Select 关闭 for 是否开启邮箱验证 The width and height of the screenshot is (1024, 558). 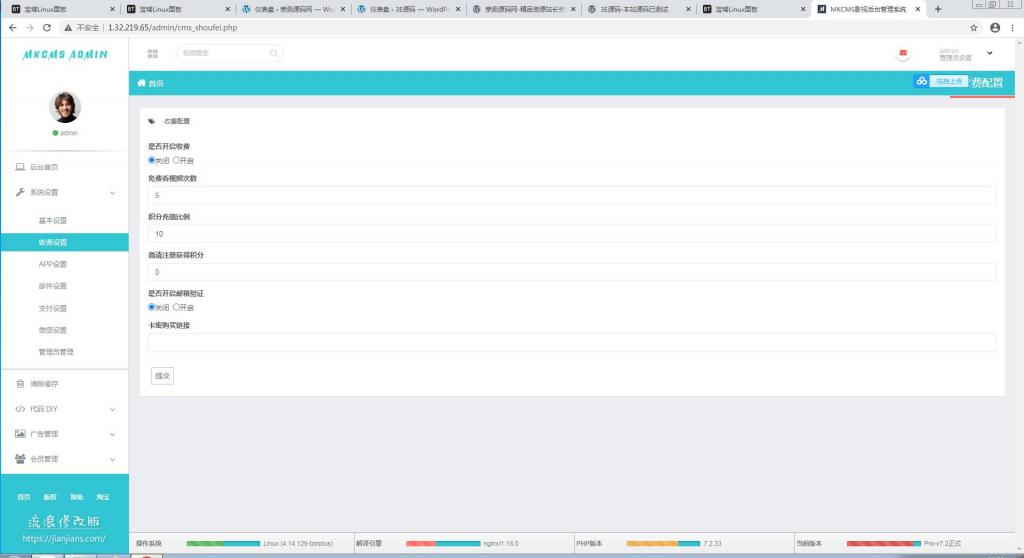pyautogui.click(x=152, y=307)
